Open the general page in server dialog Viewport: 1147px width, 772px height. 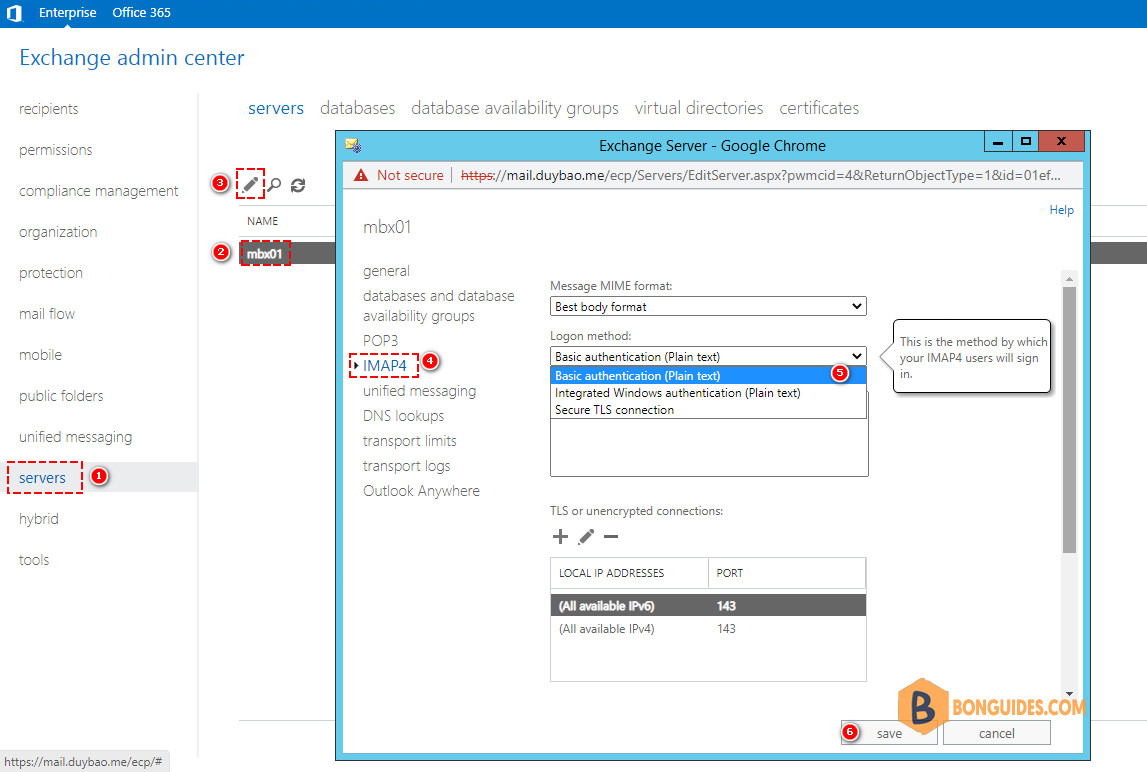pyautogui.click(x=386, y=271)
